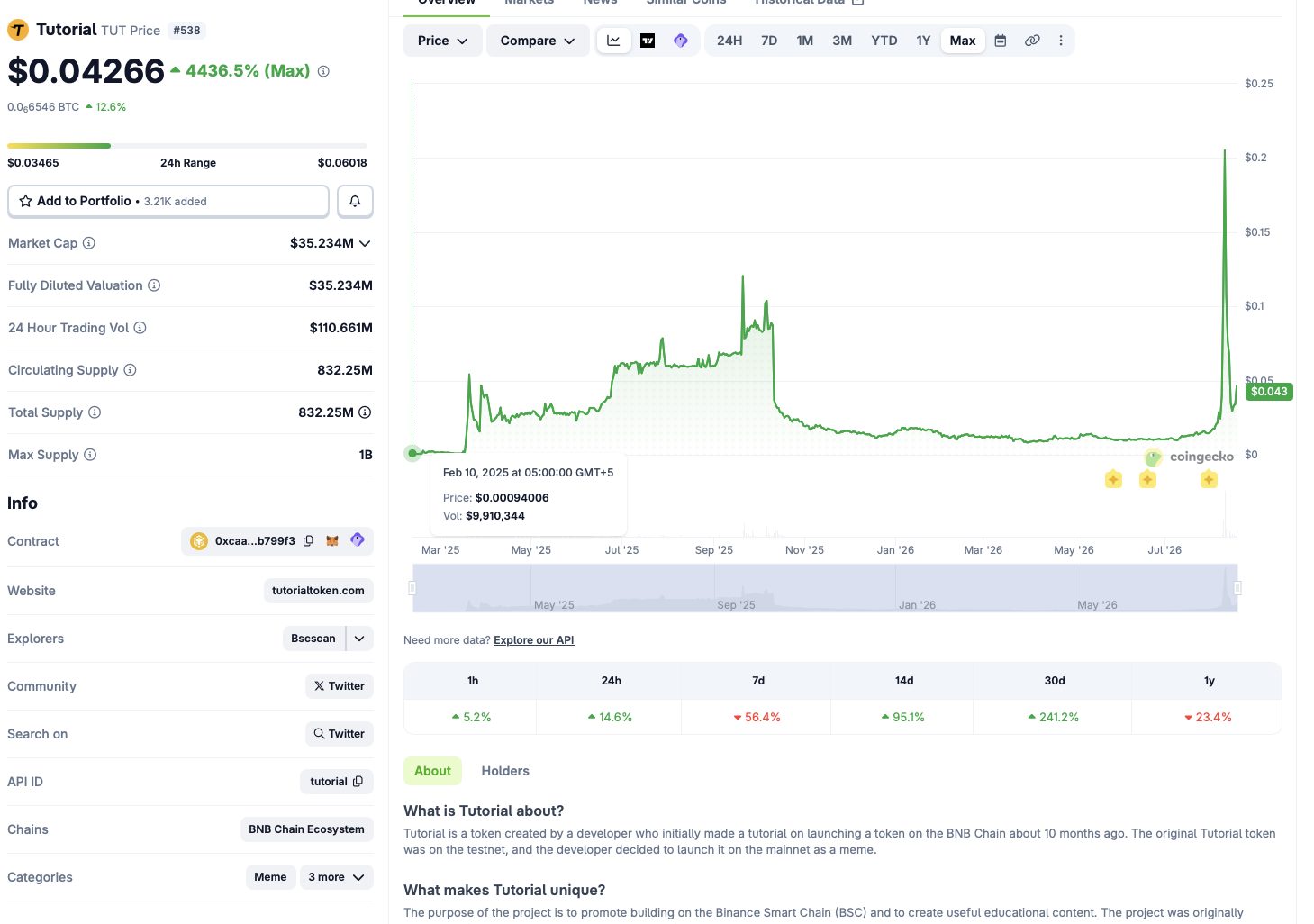Select the About tab
The height and width of the screenshot is (924, 1314).
433,771
